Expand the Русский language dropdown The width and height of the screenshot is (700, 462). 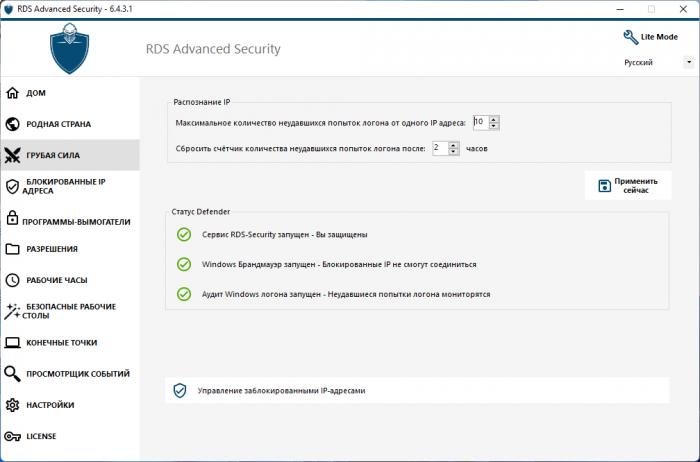(689, 62)
